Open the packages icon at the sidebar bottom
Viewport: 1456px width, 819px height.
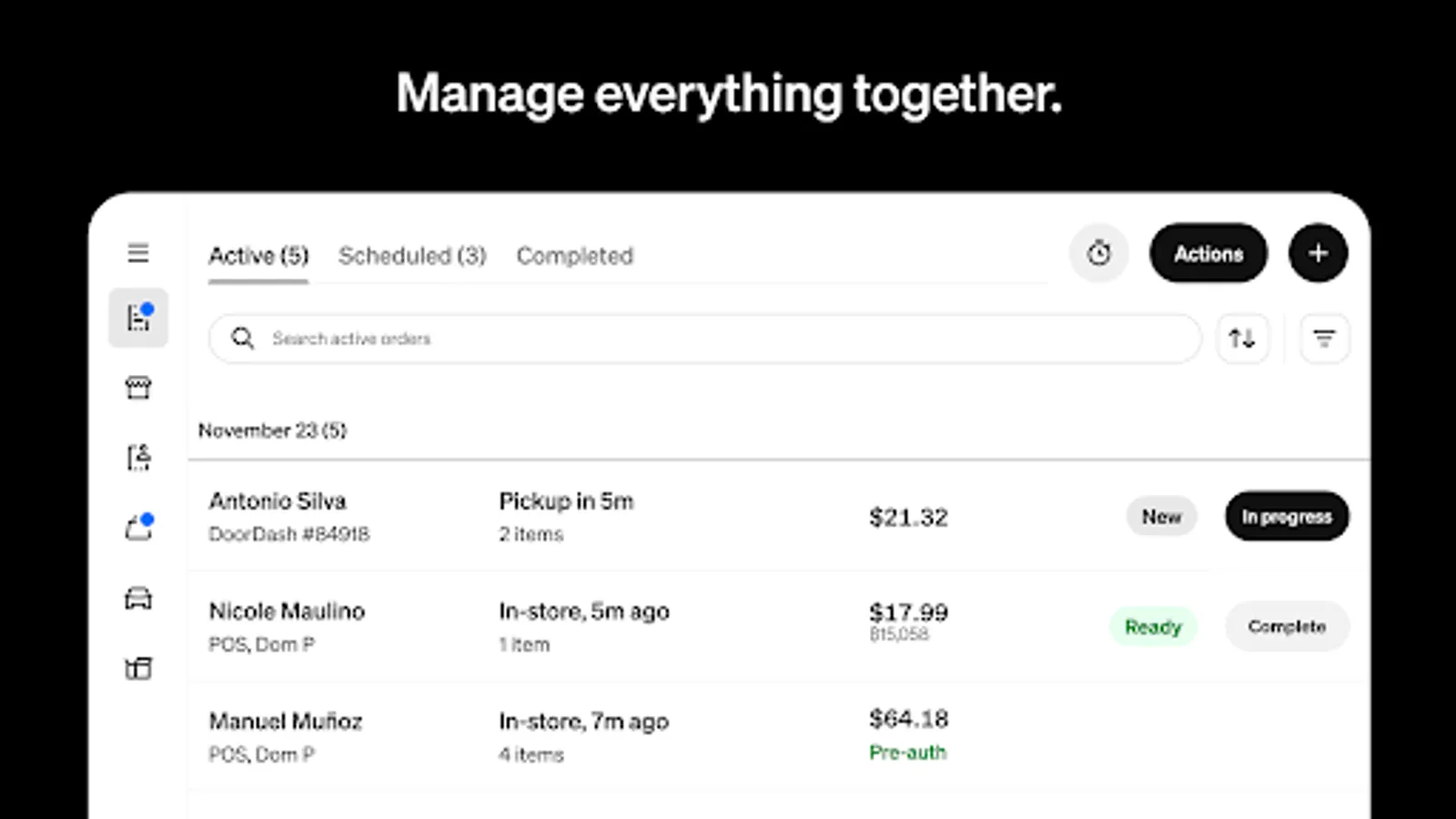point(138,669)
